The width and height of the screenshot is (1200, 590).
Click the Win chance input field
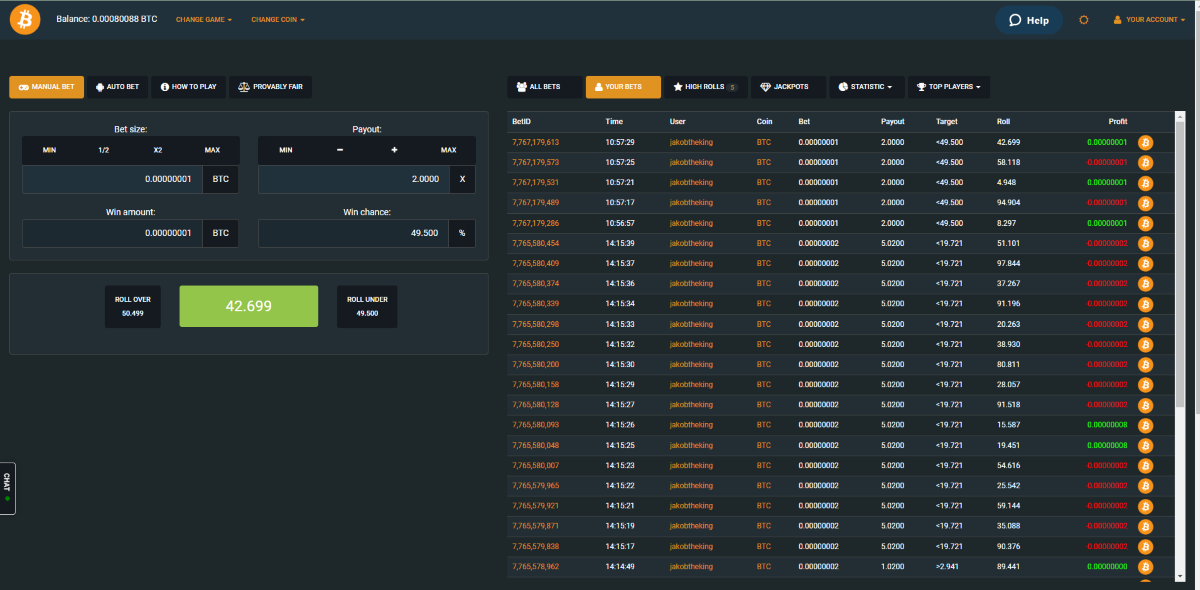(353, 233)
